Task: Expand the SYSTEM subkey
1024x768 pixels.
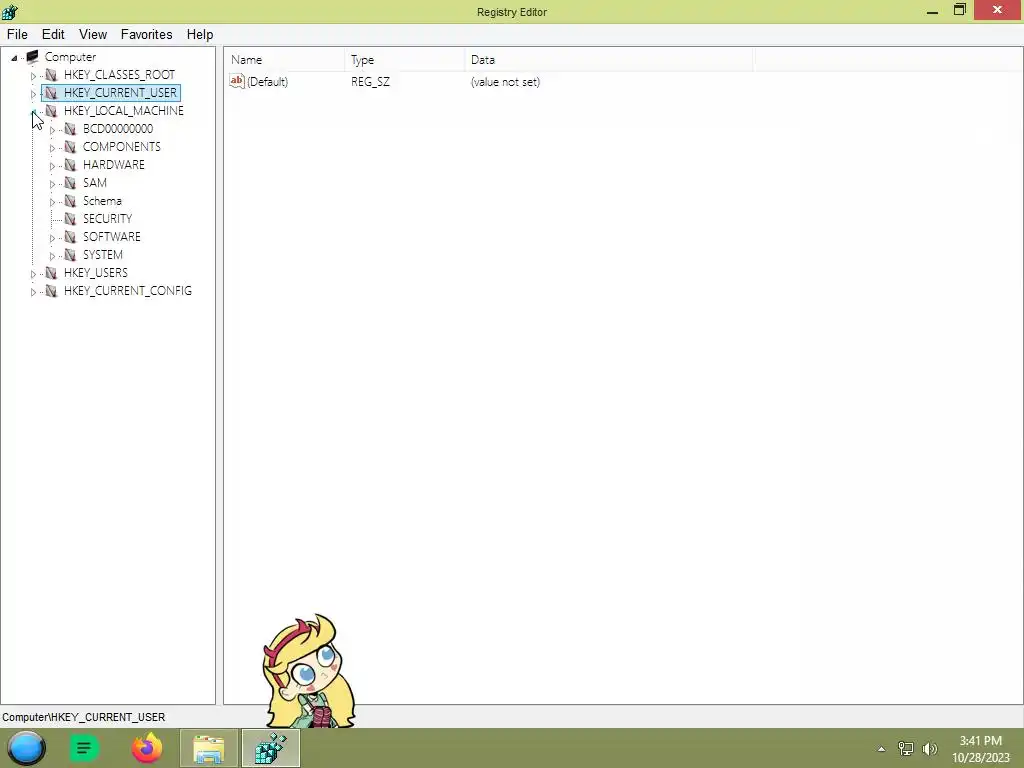Action: click(52, 256)
